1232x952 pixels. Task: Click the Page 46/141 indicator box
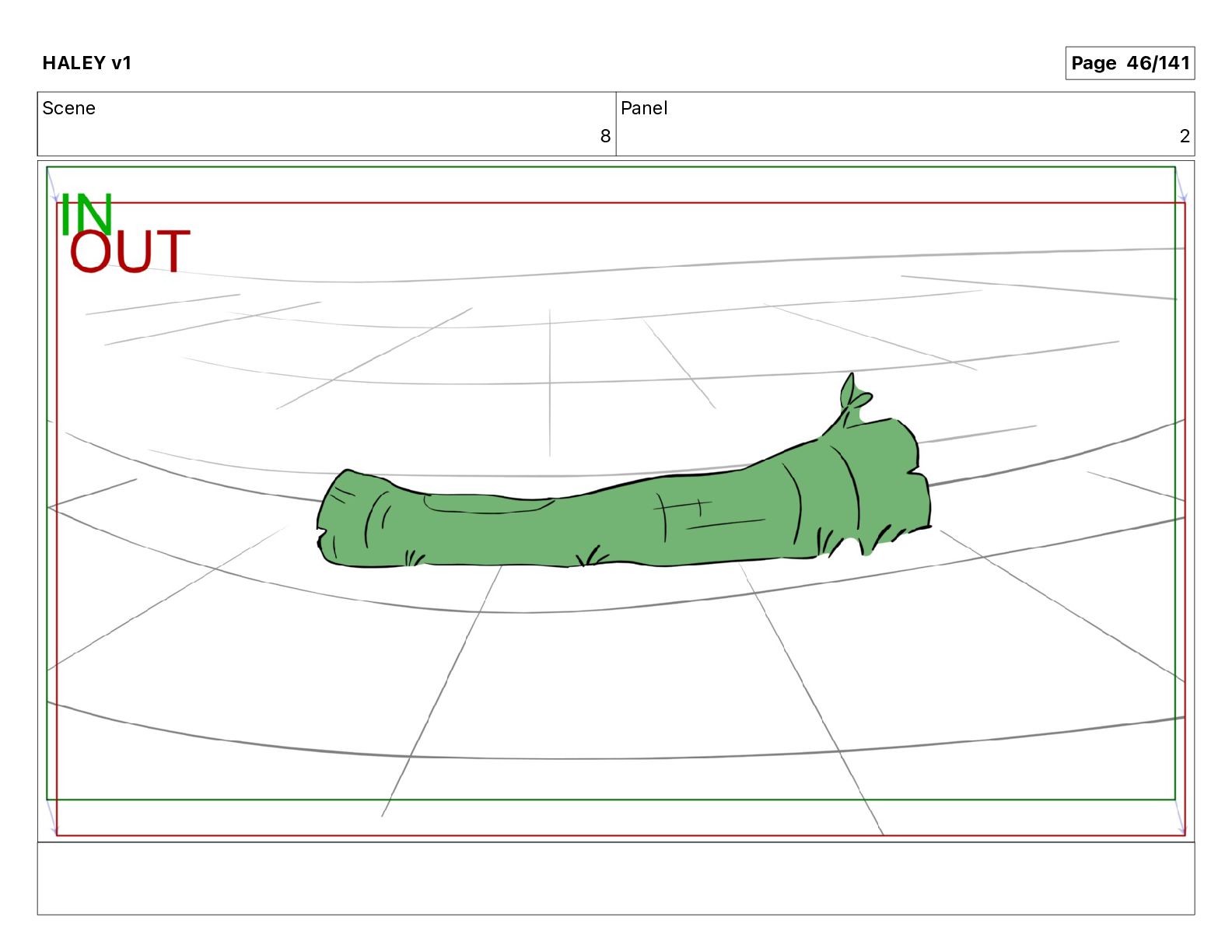[1129, 63]
